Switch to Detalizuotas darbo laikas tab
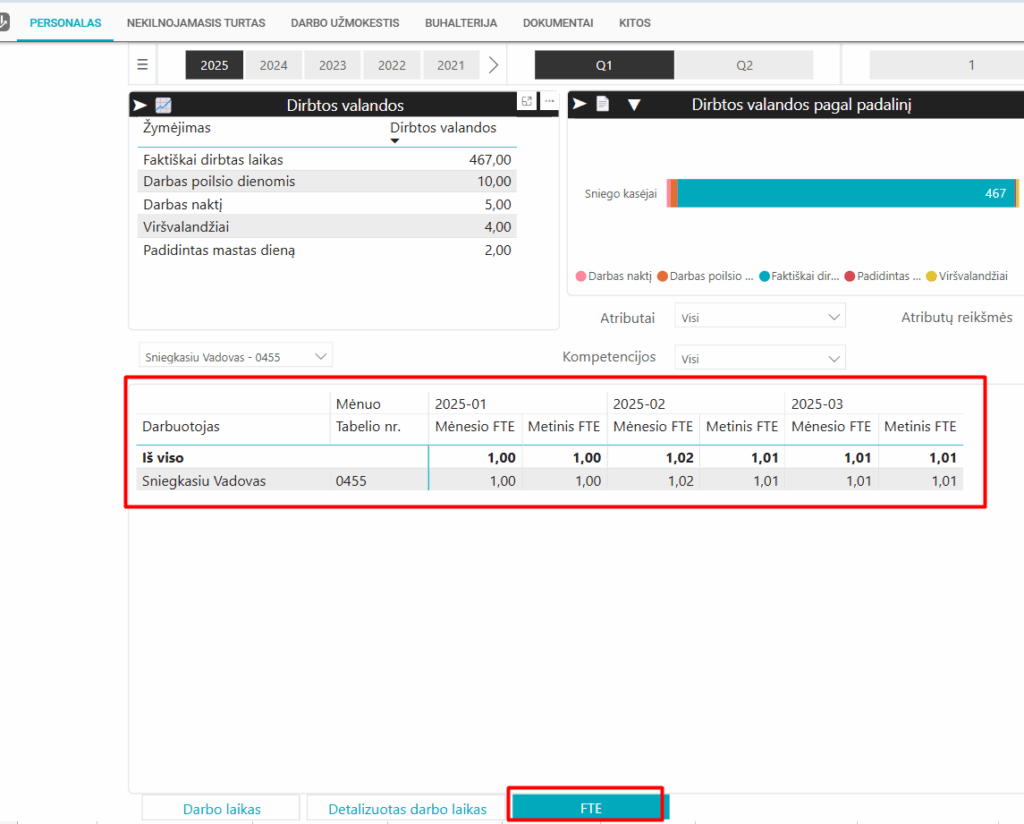Image resolution: width=1024 pixels, height=824 pixels. 408,809
